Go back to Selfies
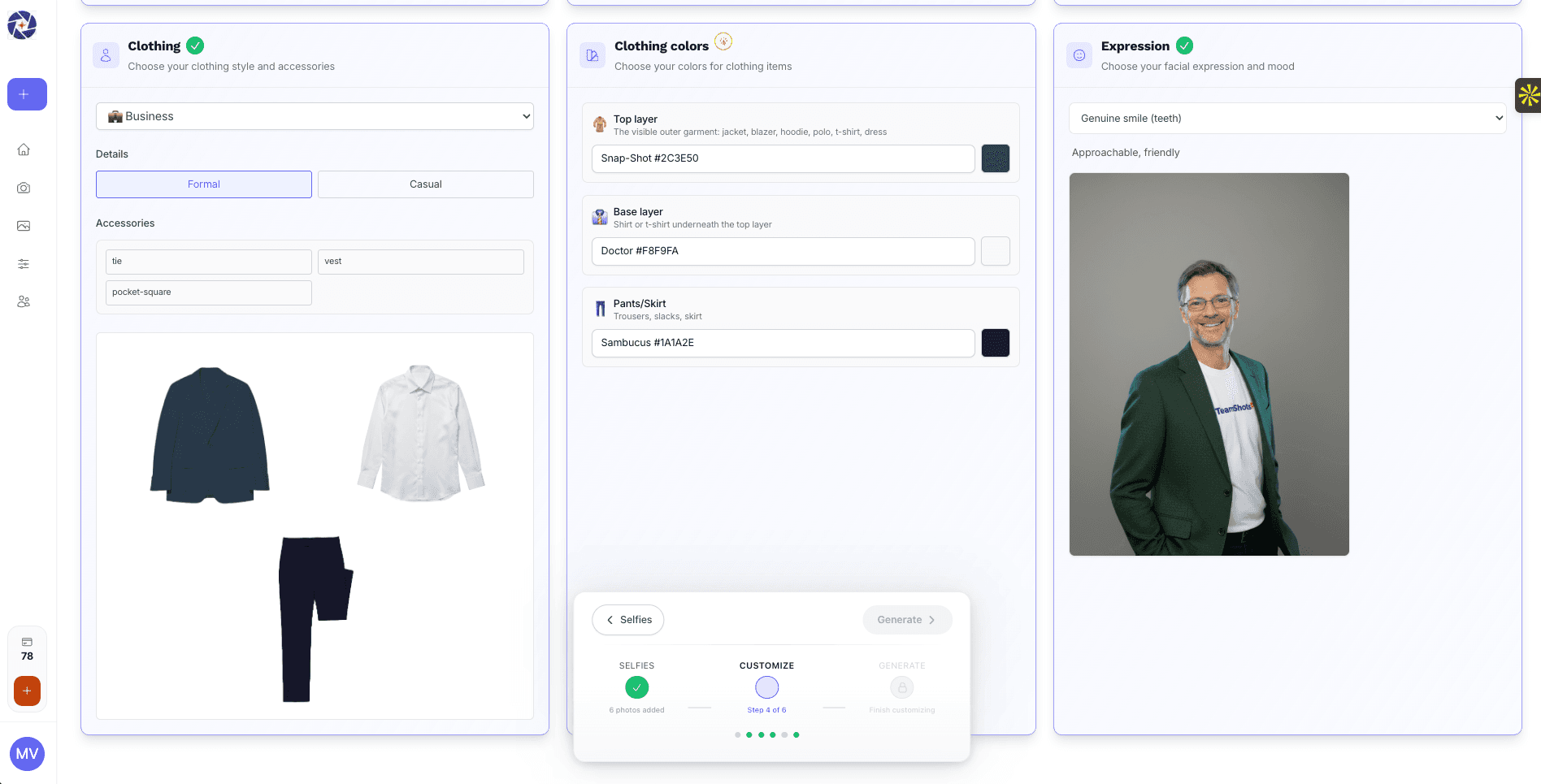 pos(628,620)
